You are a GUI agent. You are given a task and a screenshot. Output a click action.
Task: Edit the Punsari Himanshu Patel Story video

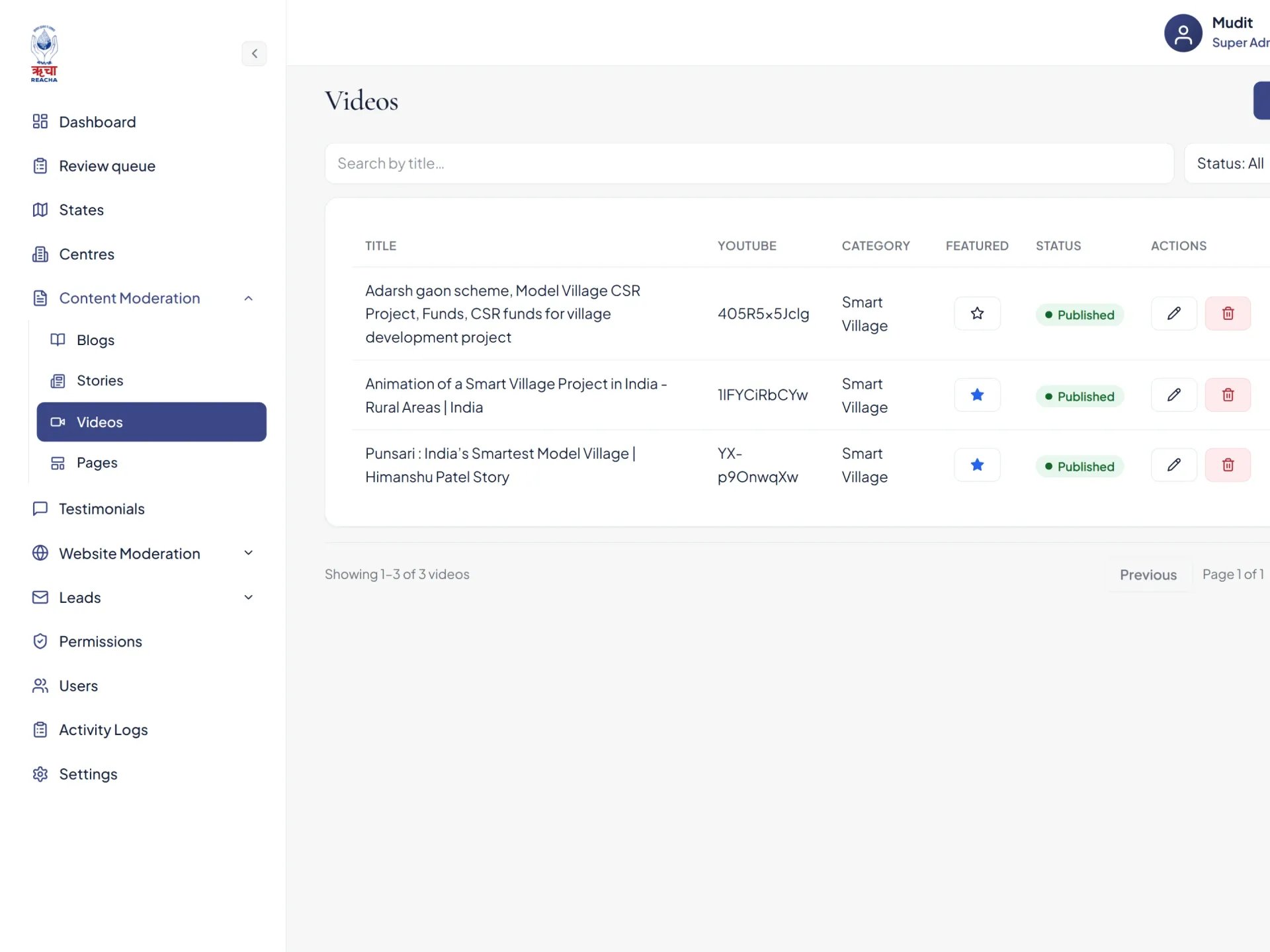(x=1174, y=465)
